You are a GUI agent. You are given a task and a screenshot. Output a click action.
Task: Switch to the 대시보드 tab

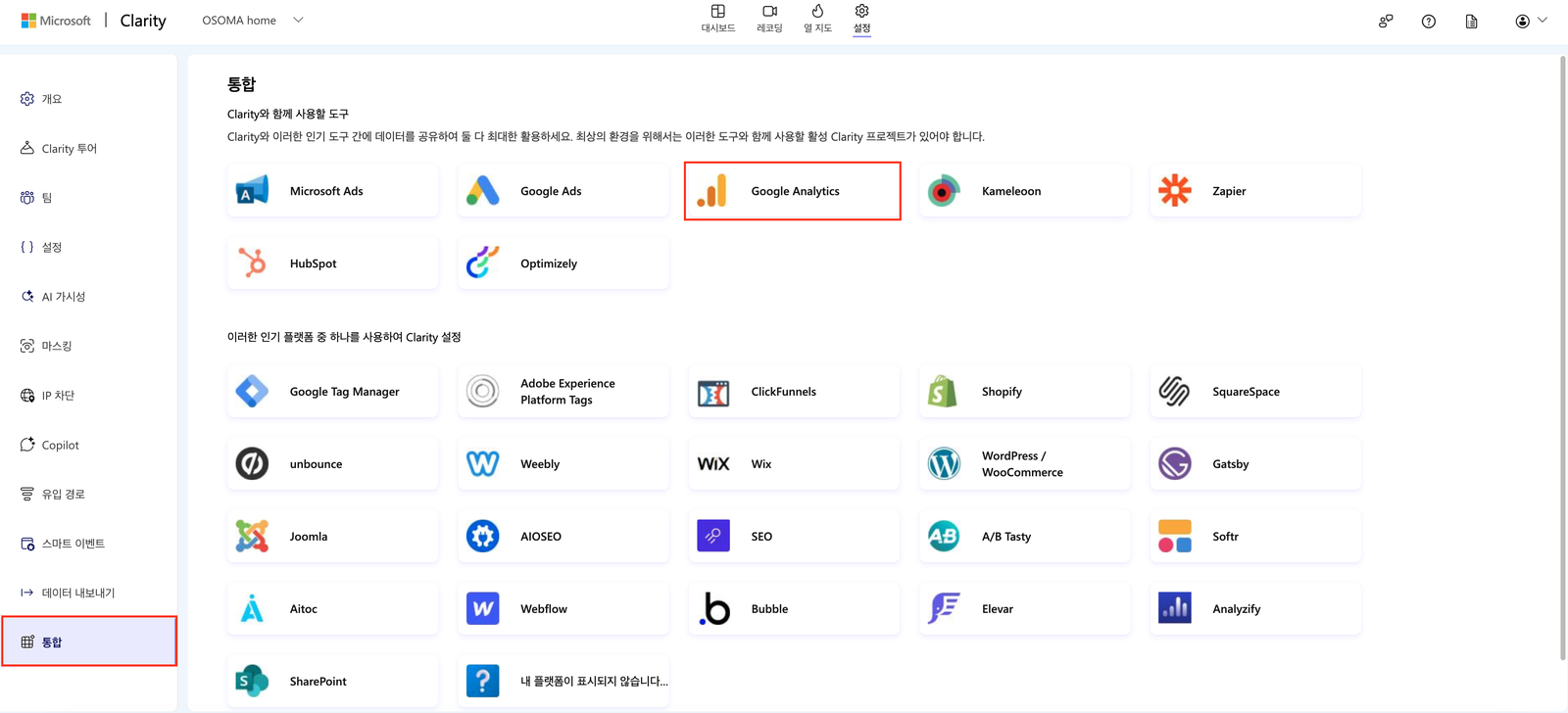coord(718,19)
